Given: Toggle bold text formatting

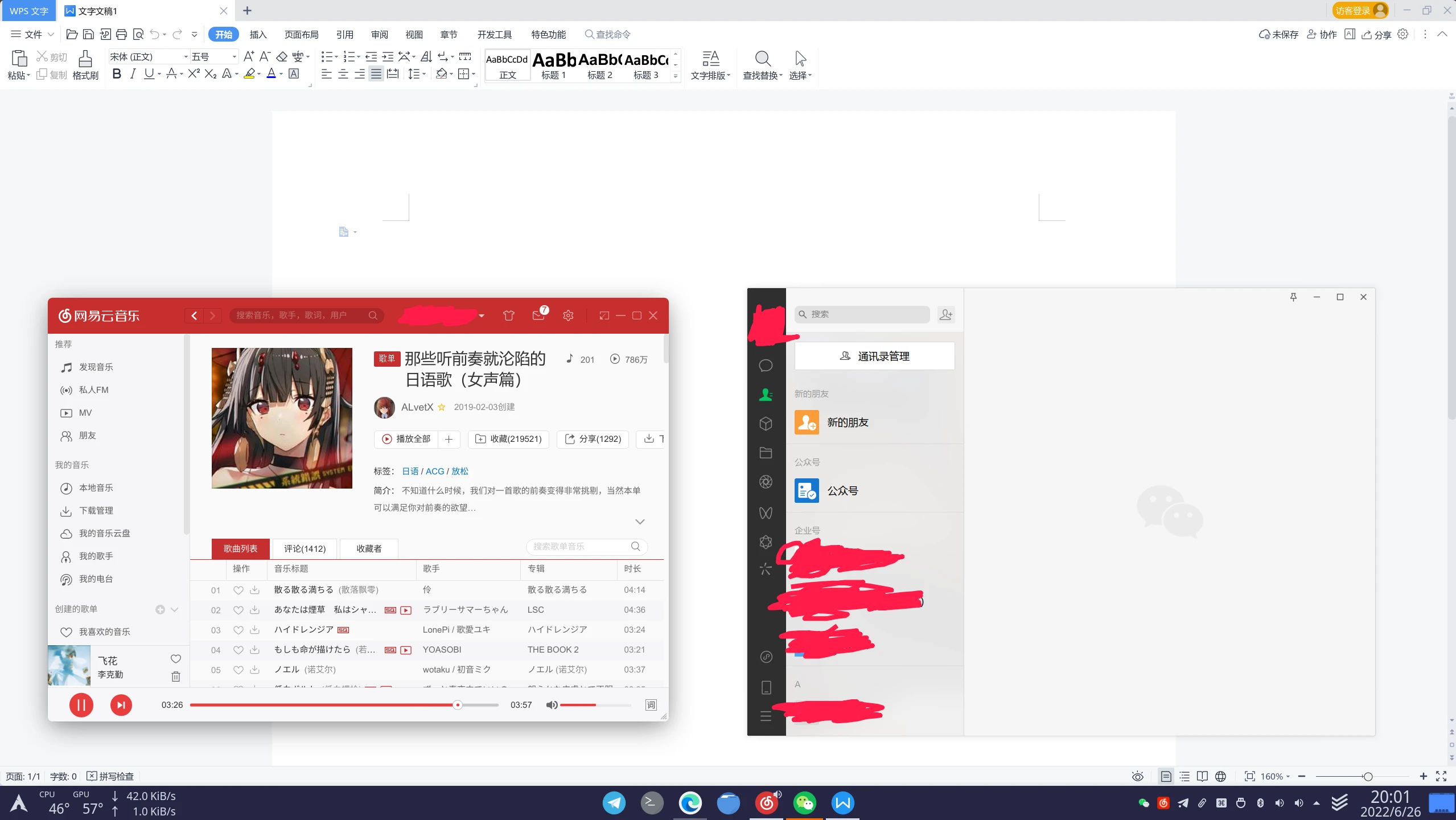Looking at the screenshot, I should [x=117, y=74].
